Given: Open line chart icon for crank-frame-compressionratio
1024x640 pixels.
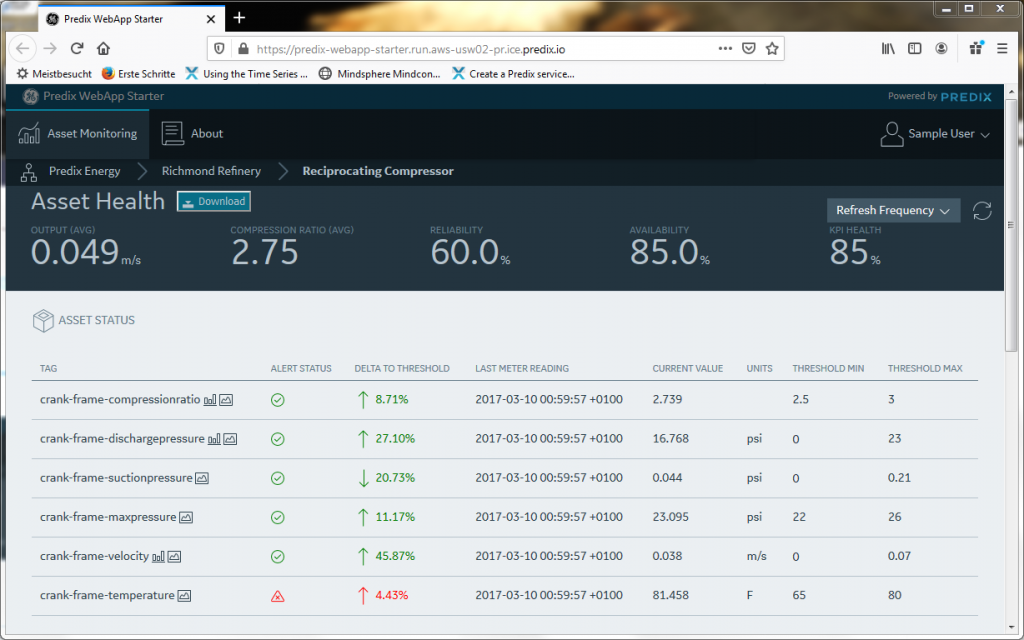Looking at the screenshot, I should click(x=226, y=400).
